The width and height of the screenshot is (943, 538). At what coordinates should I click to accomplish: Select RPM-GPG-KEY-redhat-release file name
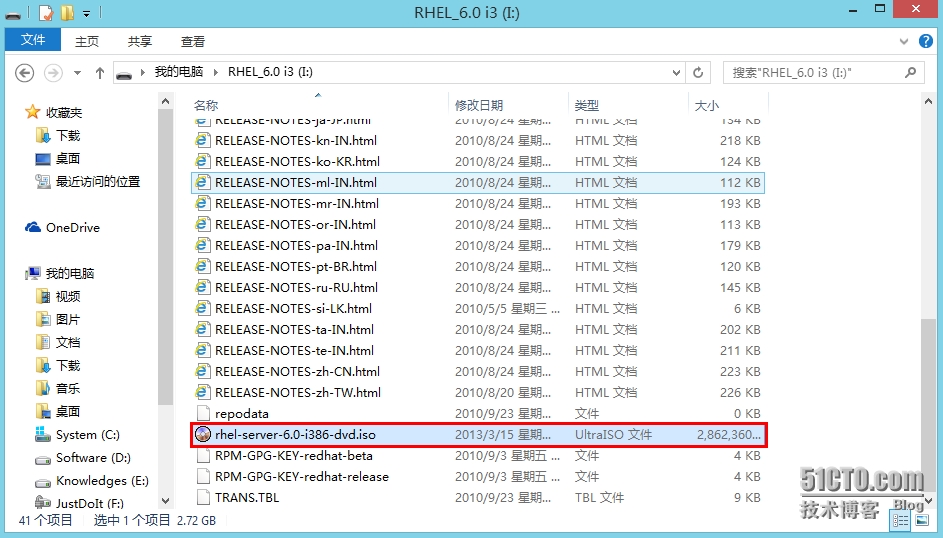302,477
